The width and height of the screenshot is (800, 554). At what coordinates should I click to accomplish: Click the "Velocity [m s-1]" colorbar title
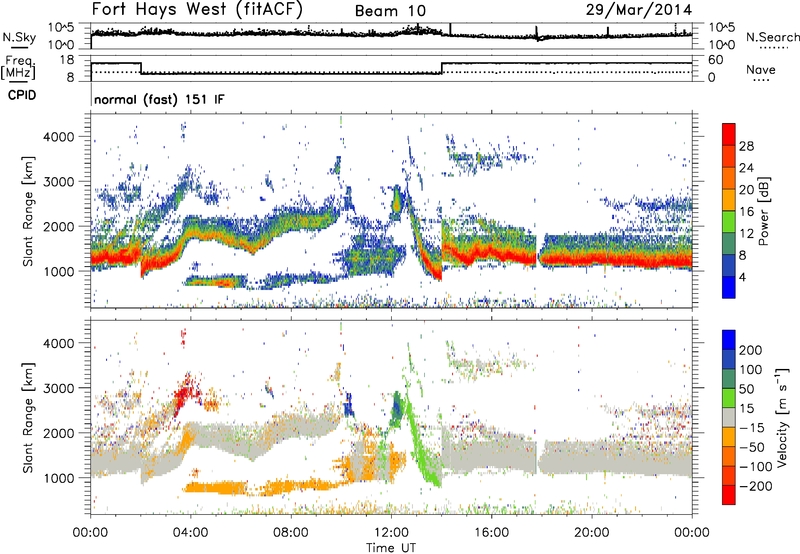pos(782,418)
